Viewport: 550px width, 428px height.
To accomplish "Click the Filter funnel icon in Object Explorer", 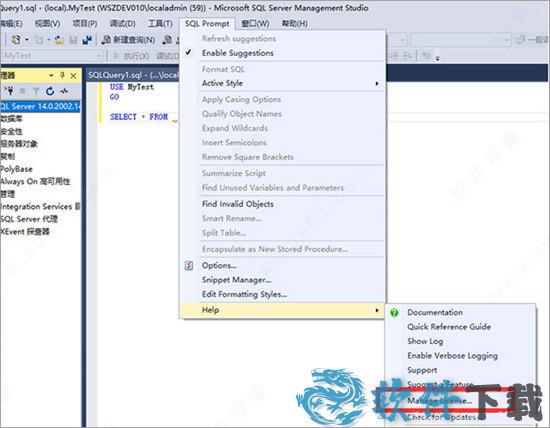I will point(36,92).
